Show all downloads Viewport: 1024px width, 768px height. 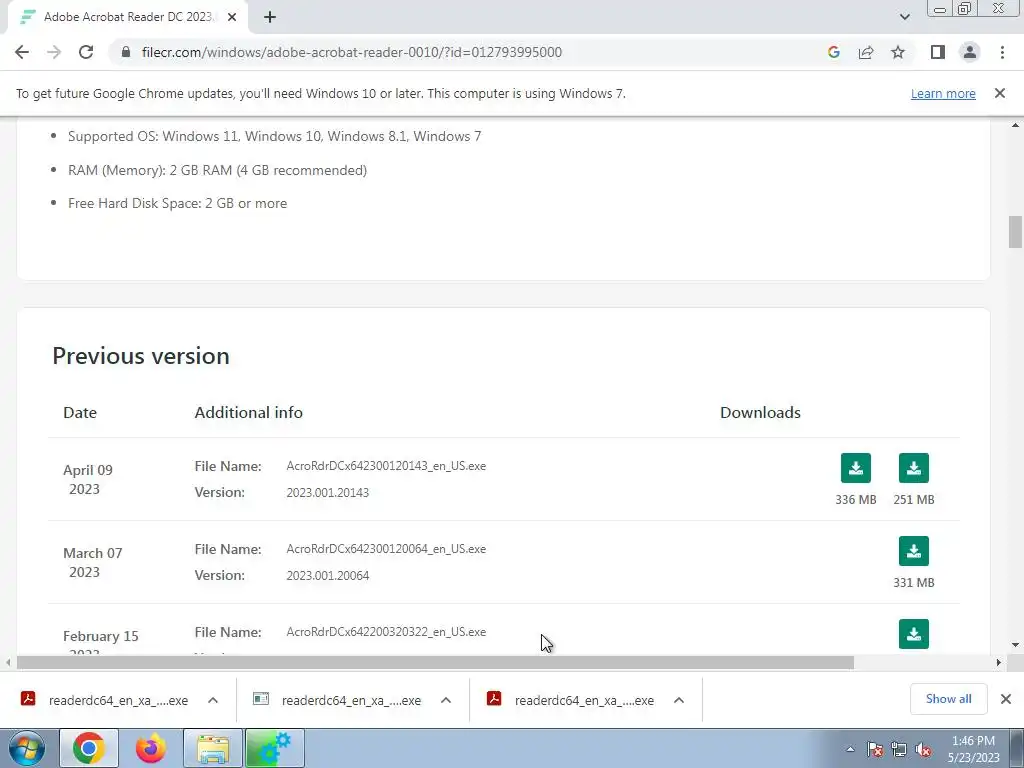[x=948, y=699]
